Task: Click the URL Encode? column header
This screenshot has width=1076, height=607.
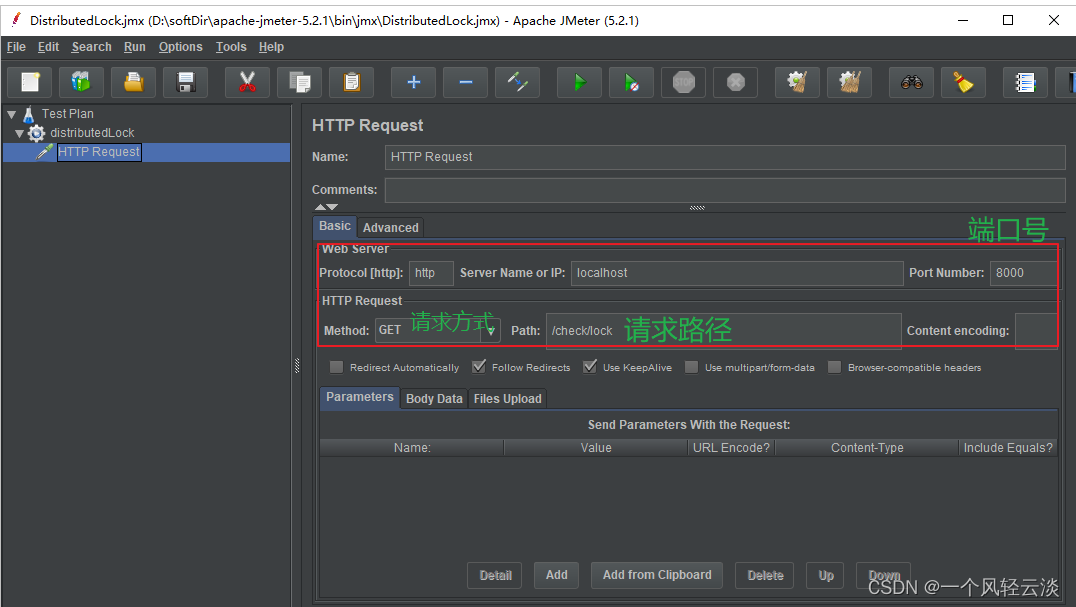Action: coord(731,448)
